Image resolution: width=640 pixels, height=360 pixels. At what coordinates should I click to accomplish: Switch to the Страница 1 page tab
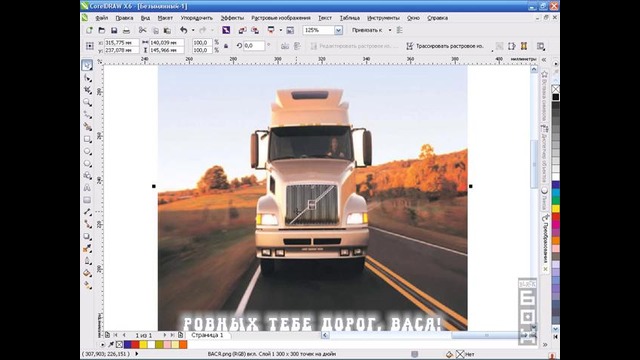(x=207, y=335)
